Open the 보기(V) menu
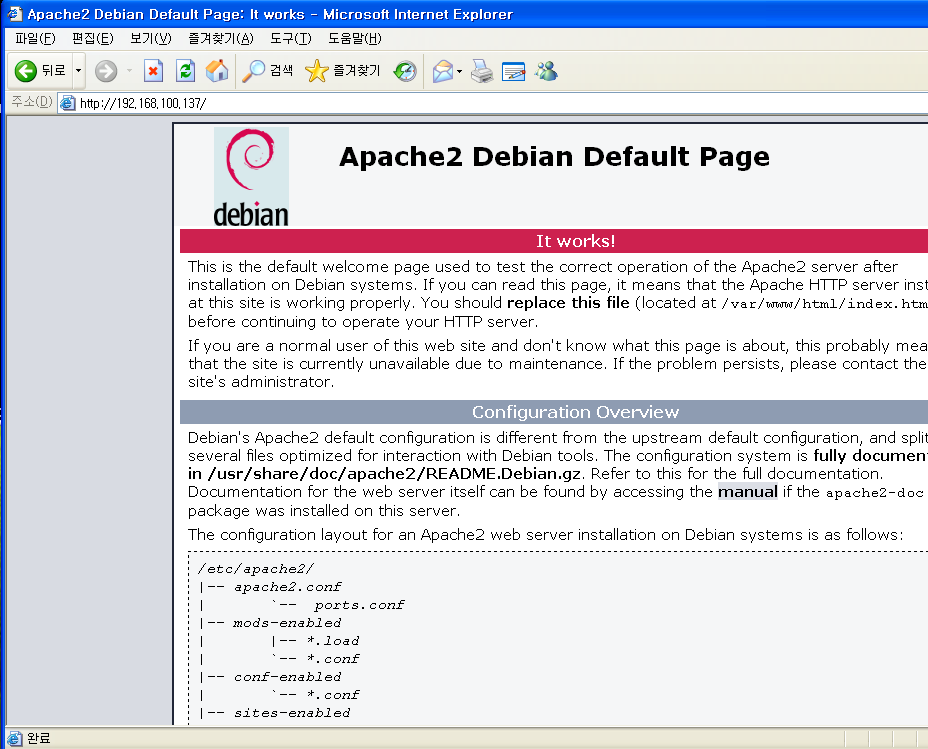 point(151,38)
